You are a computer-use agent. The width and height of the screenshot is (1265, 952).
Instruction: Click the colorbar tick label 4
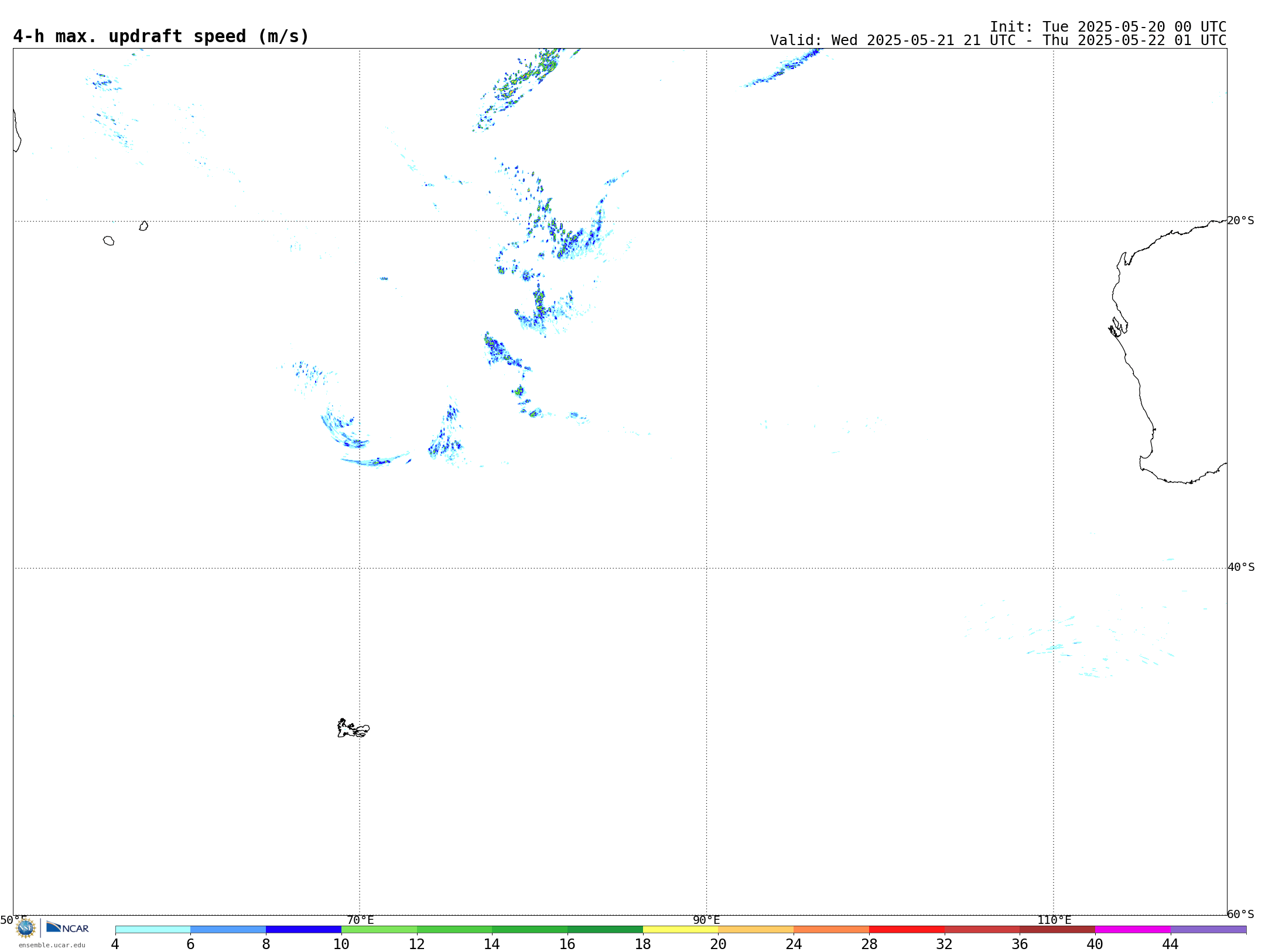pos(115,944)
